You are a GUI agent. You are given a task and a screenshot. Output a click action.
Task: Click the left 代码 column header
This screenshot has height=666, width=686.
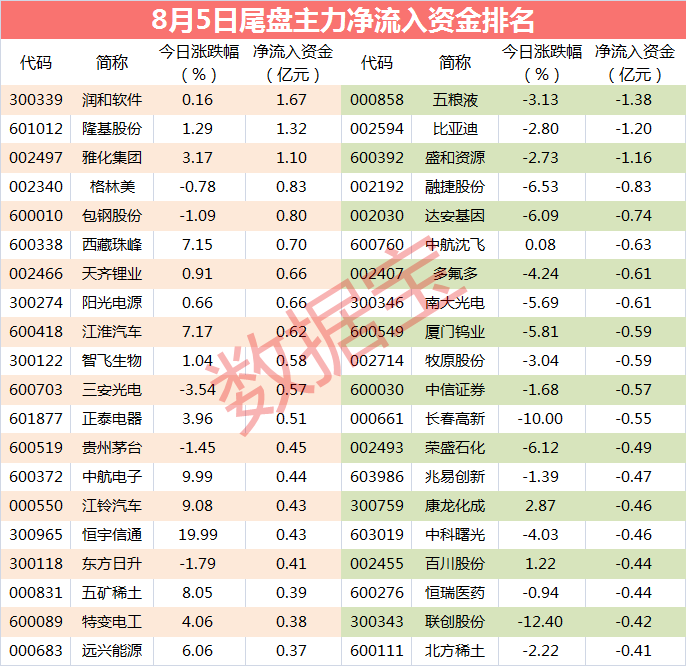(x=36, y=63)
